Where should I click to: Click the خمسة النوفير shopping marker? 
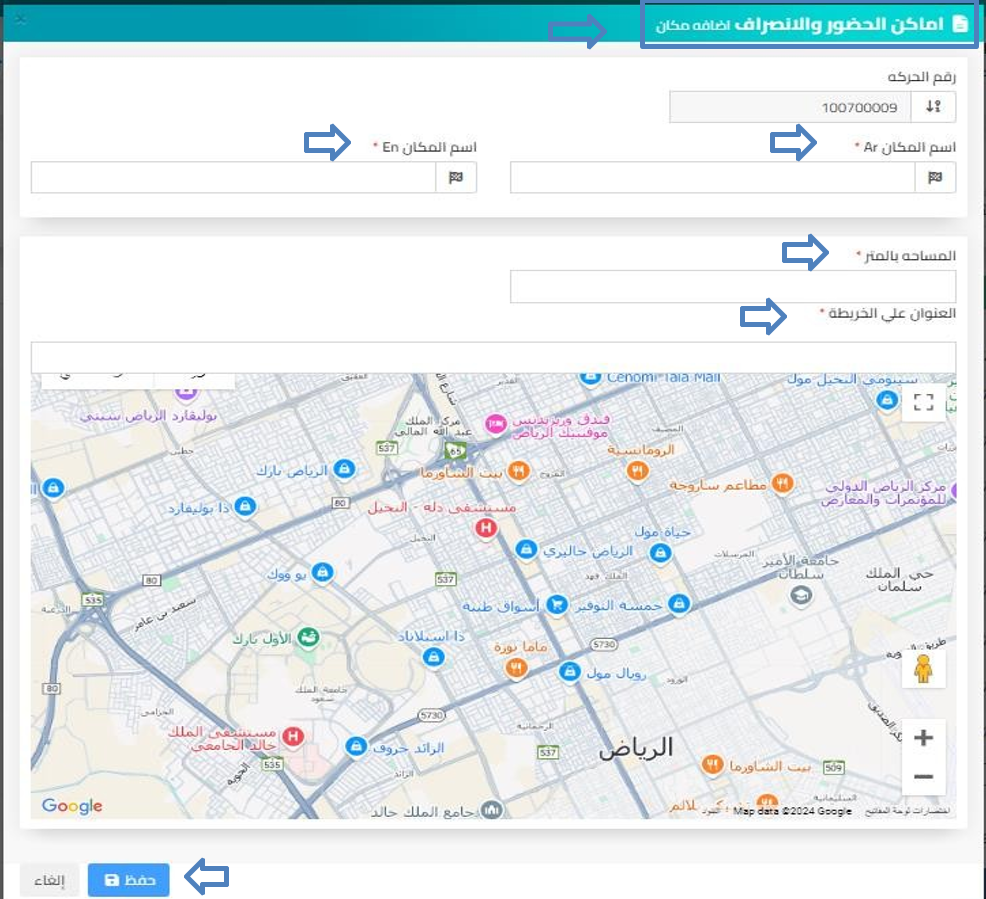679,604
